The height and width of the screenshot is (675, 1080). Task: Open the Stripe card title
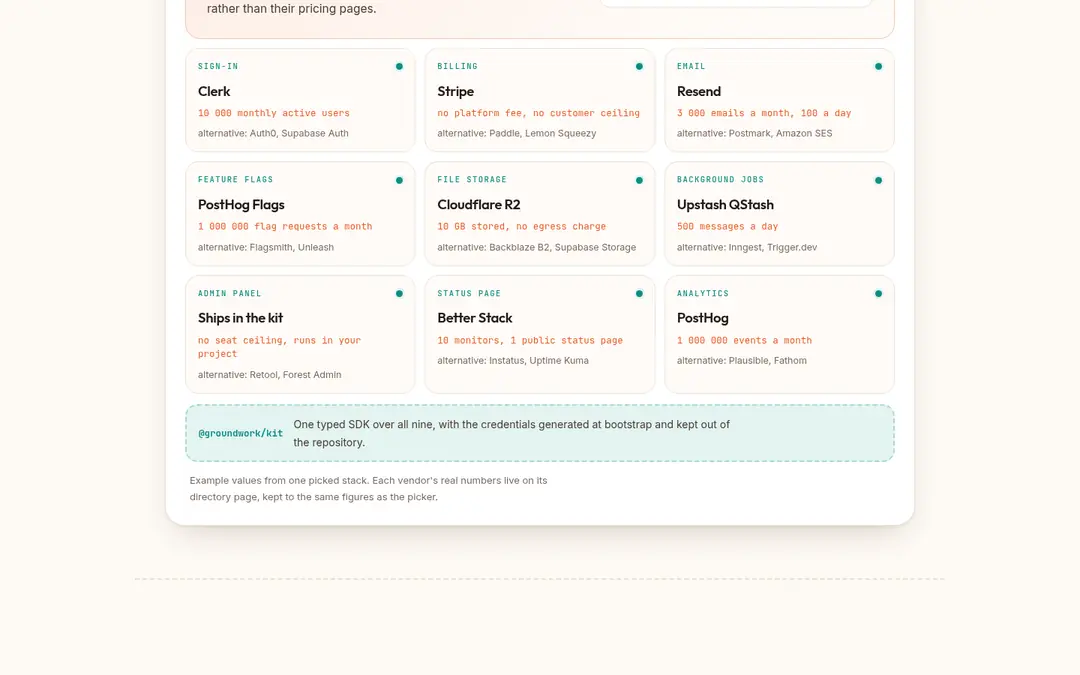click(455, 91)
